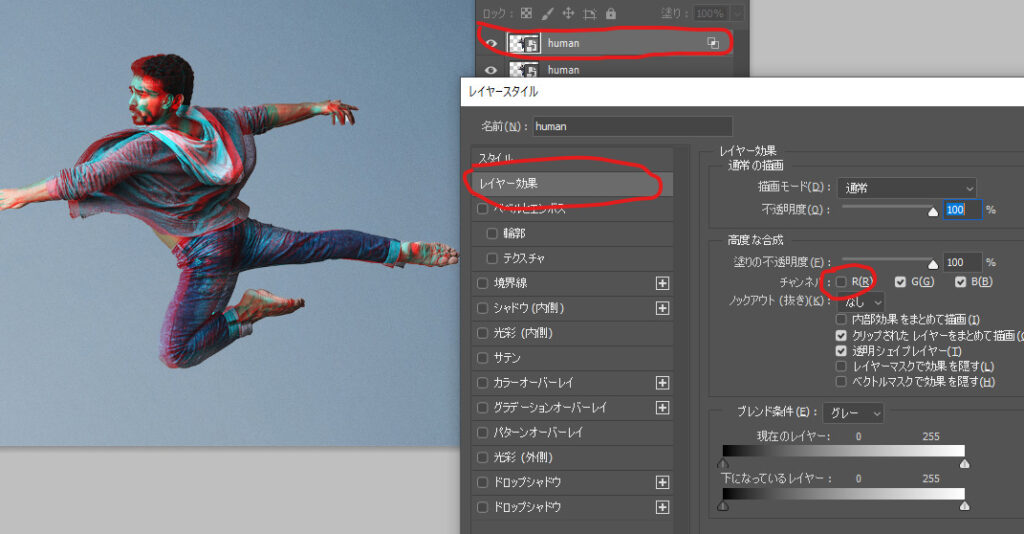Toggle the サテン effect checkbox
This screenshot has width=1024, height=534.
click(x=484, y=358)
